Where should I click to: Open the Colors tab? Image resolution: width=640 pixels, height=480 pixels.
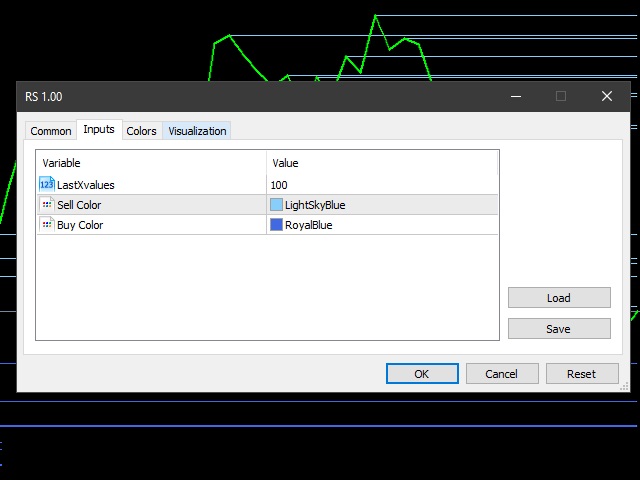(x=141, y=131)
